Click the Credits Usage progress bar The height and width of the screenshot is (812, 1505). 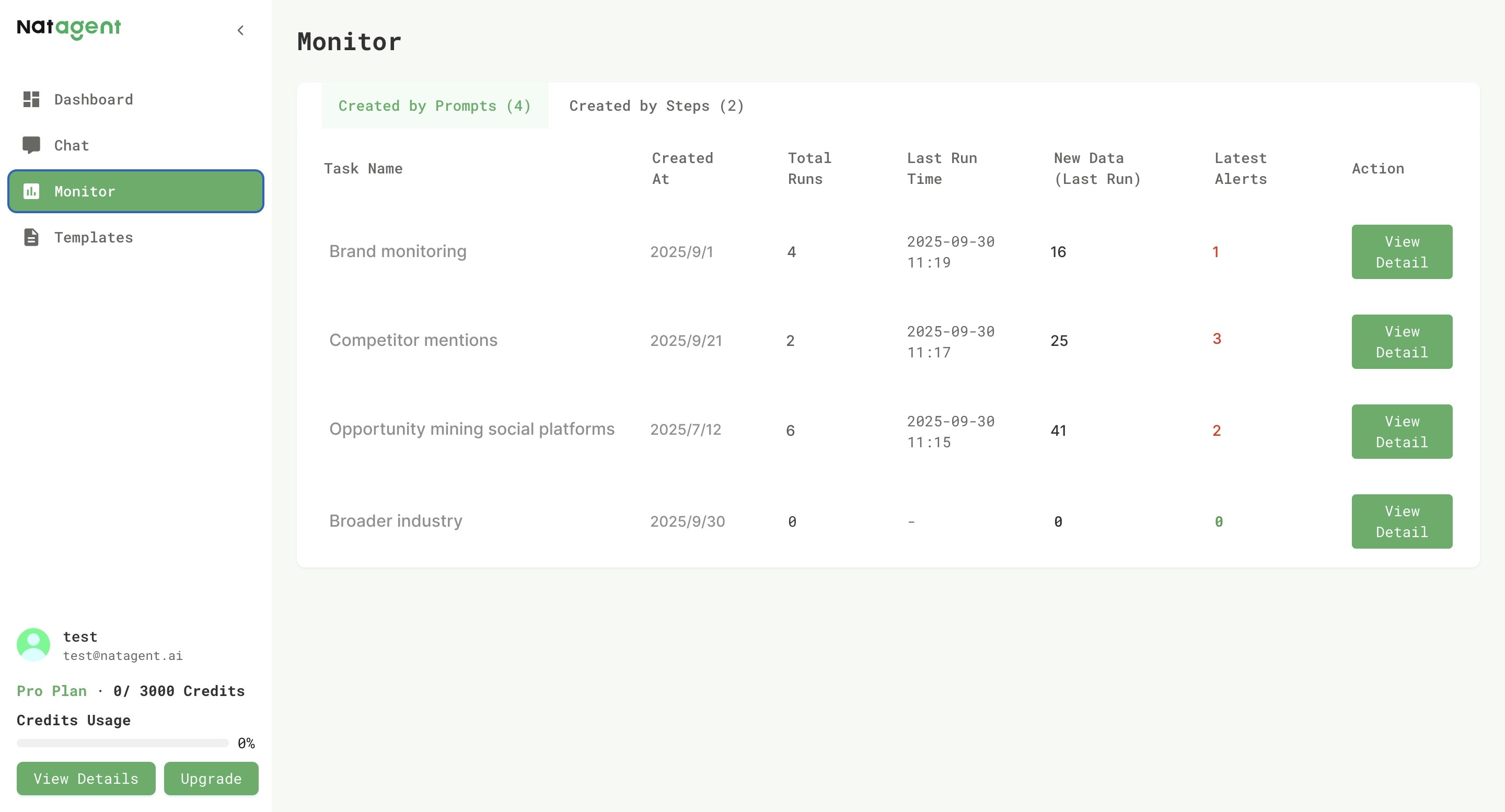[122, 743]
